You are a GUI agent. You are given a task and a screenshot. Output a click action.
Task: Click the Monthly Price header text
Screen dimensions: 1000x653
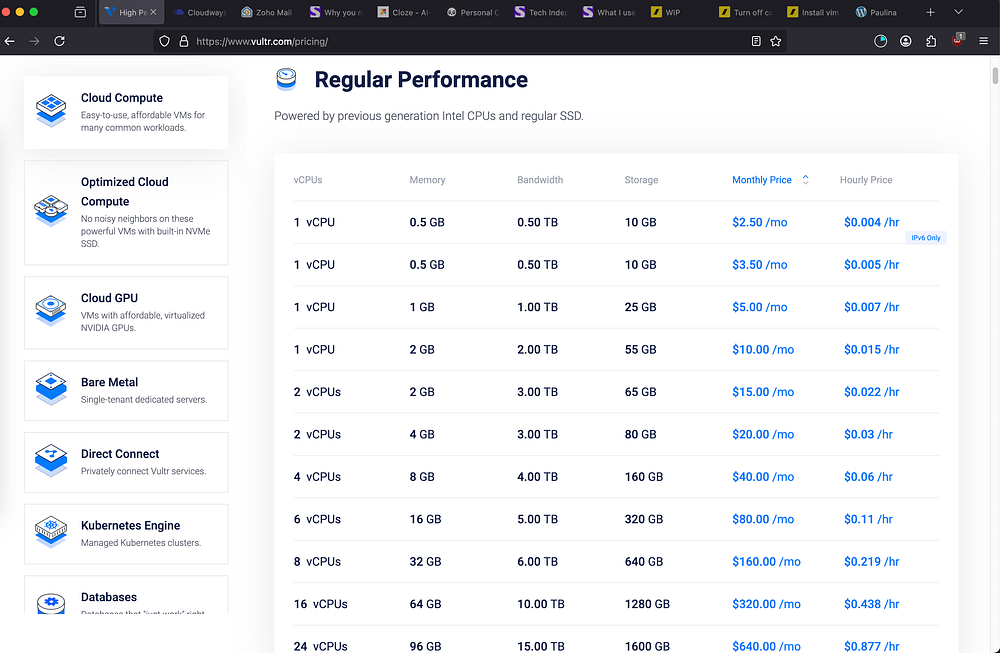(761, 180)
